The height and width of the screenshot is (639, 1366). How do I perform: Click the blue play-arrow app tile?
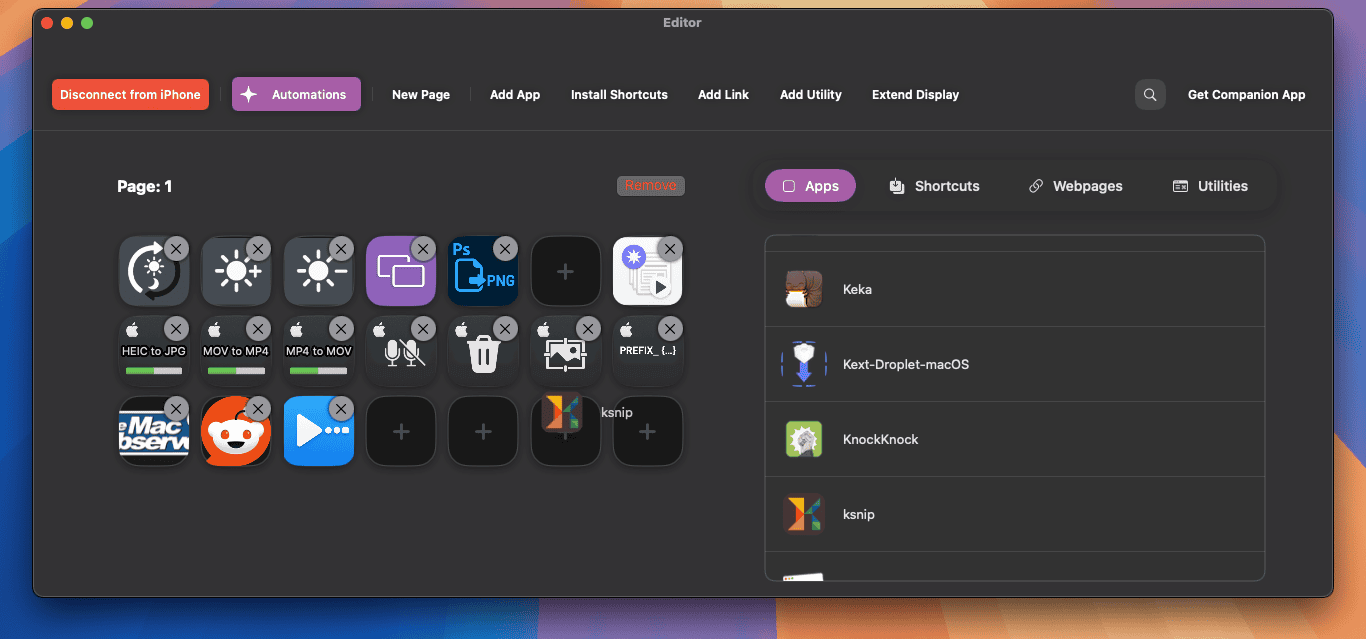click(x=318, y=431)
